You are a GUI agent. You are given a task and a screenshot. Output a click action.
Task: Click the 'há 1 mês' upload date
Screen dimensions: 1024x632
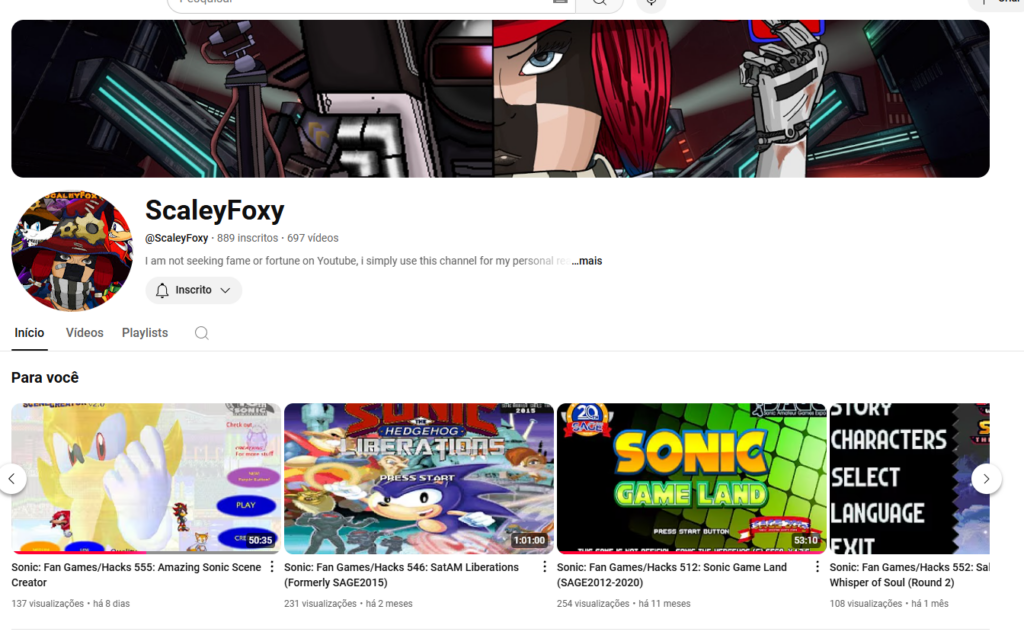pos(930,604)
